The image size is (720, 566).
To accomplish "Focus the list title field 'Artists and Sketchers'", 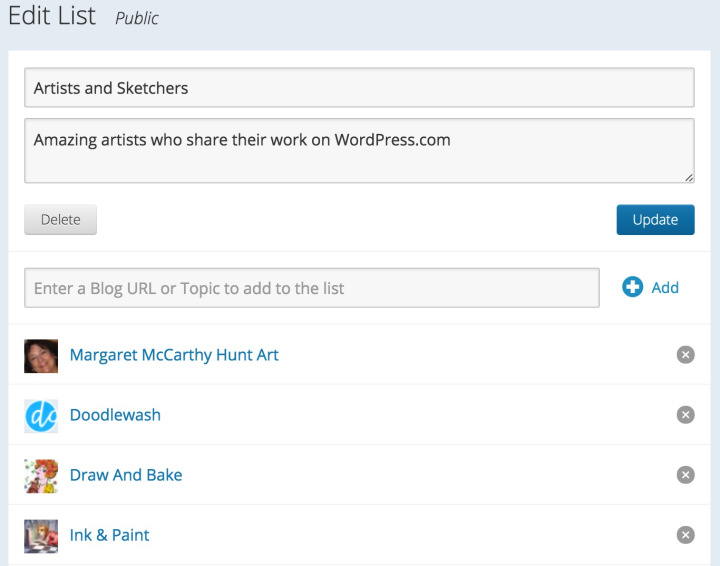I will click(359, 88).
